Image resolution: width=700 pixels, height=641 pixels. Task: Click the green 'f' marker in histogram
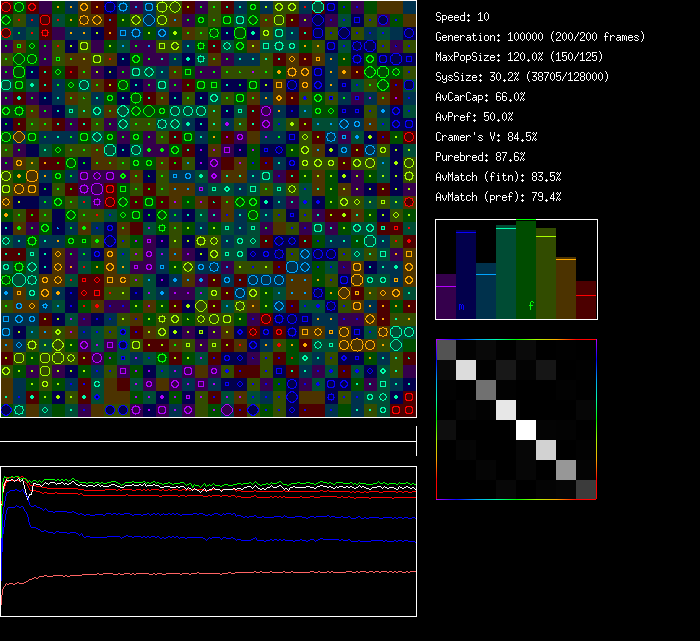click(531, 304)
